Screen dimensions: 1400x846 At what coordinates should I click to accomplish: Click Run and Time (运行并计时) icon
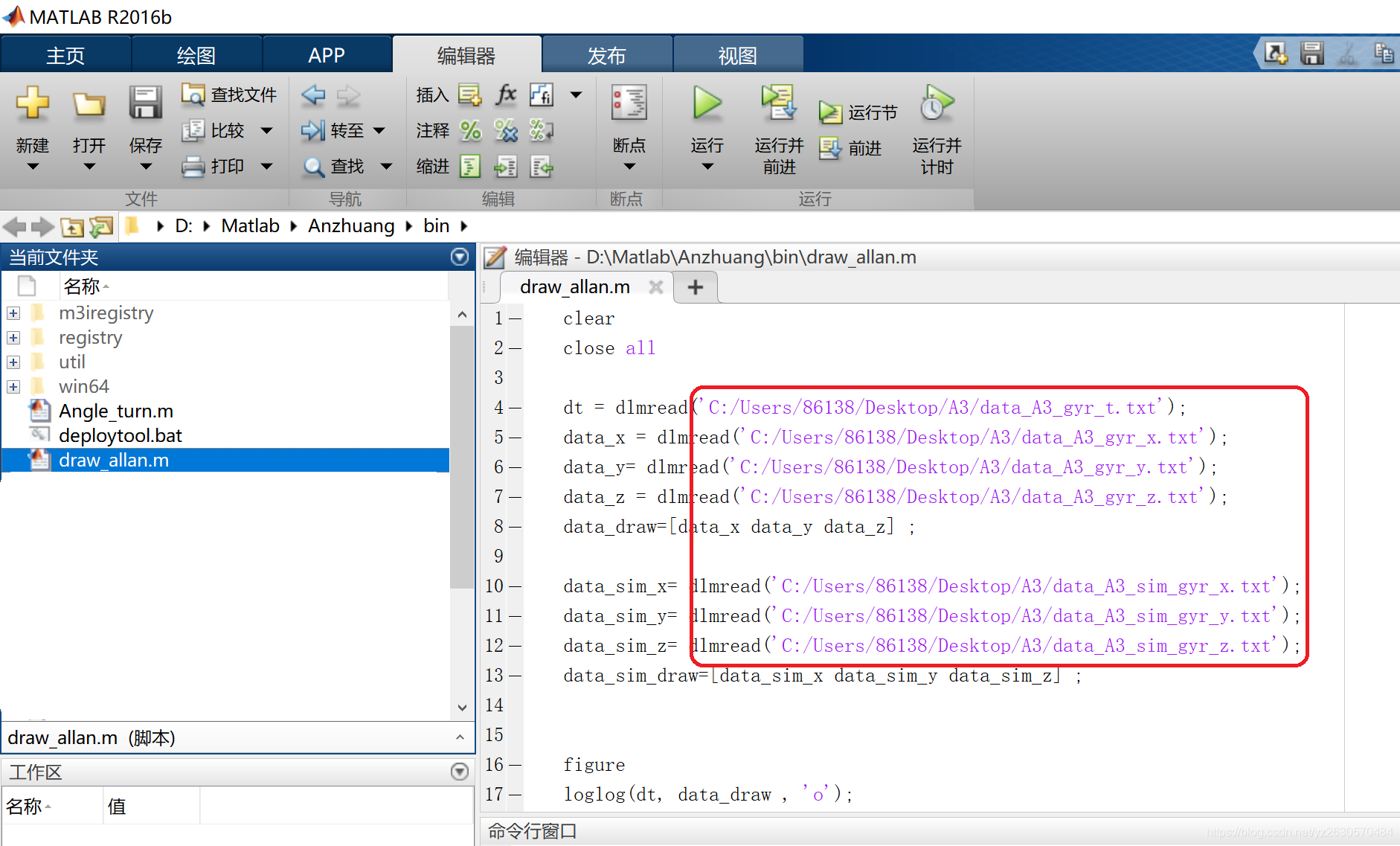pyautogui.click(x=937, y=103)
